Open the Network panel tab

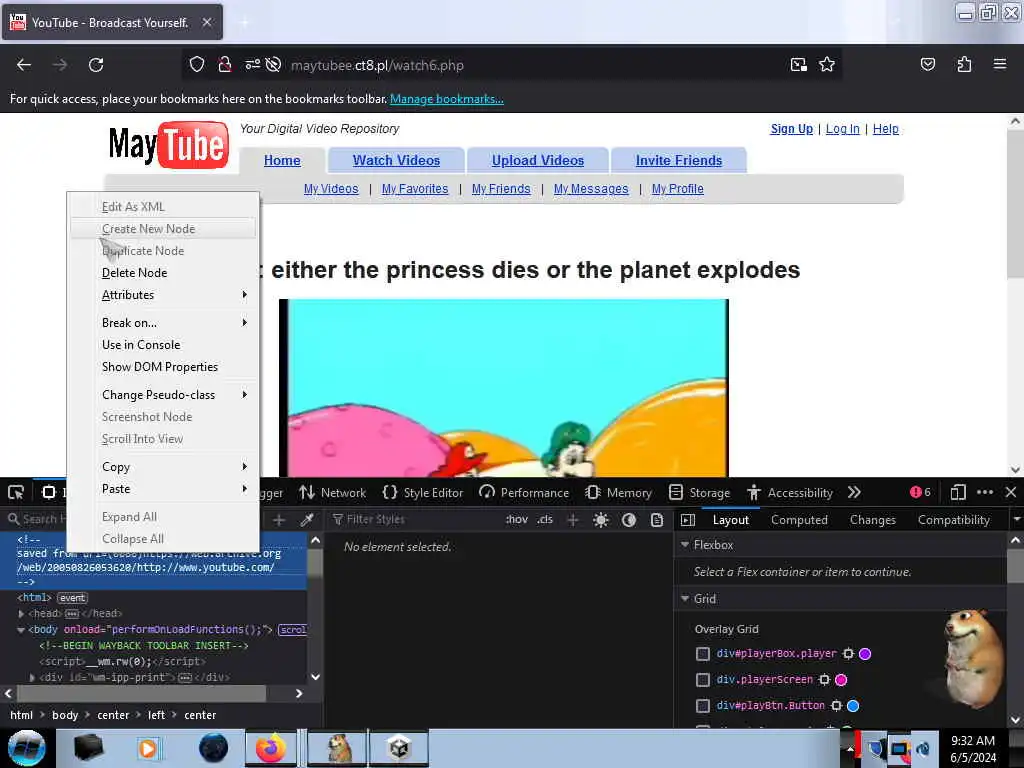pyautogui.click(x=332, y=492)
